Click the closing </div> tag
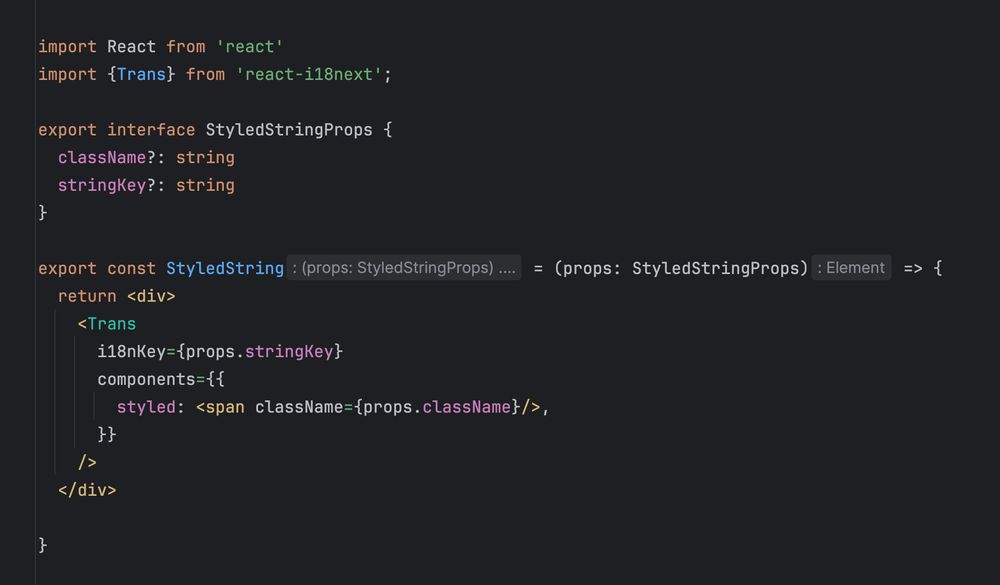 (87, 491)
